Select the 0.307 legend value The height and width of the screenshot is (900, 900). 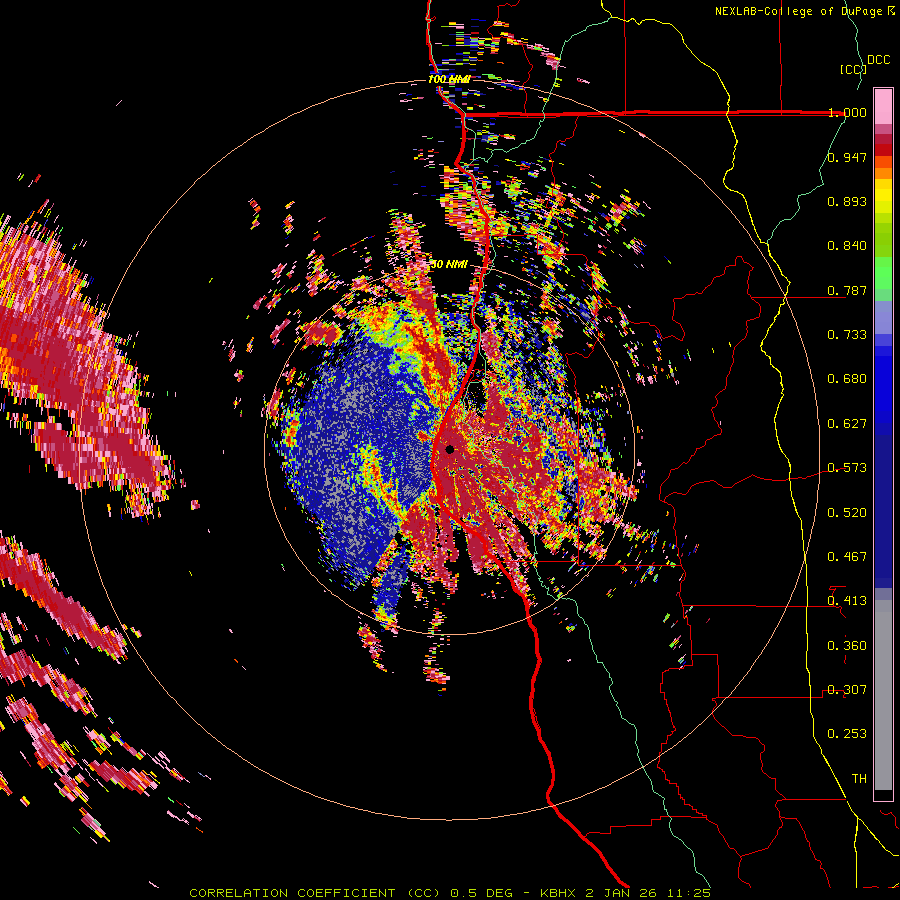tap(847, 690)
